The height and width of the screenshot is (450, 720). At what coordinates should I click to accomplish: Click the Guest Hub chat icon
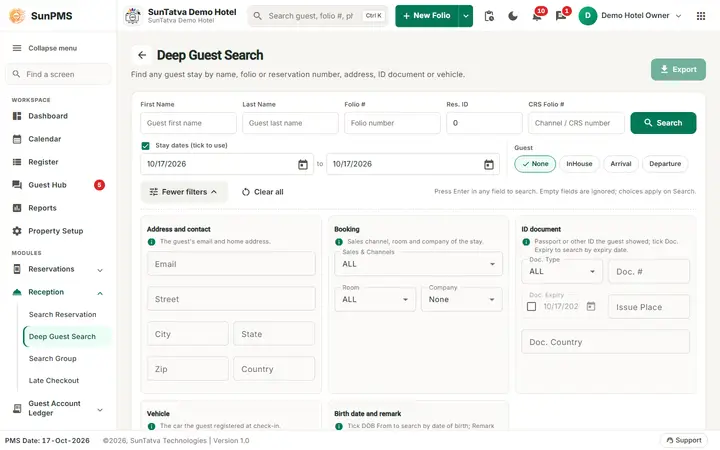(17, 185)
